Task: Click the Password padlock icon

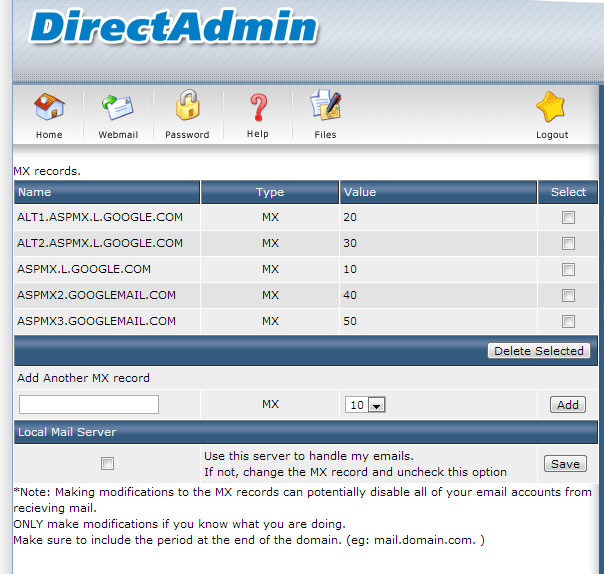Action: pyautogui.click(x=188, y=105)
